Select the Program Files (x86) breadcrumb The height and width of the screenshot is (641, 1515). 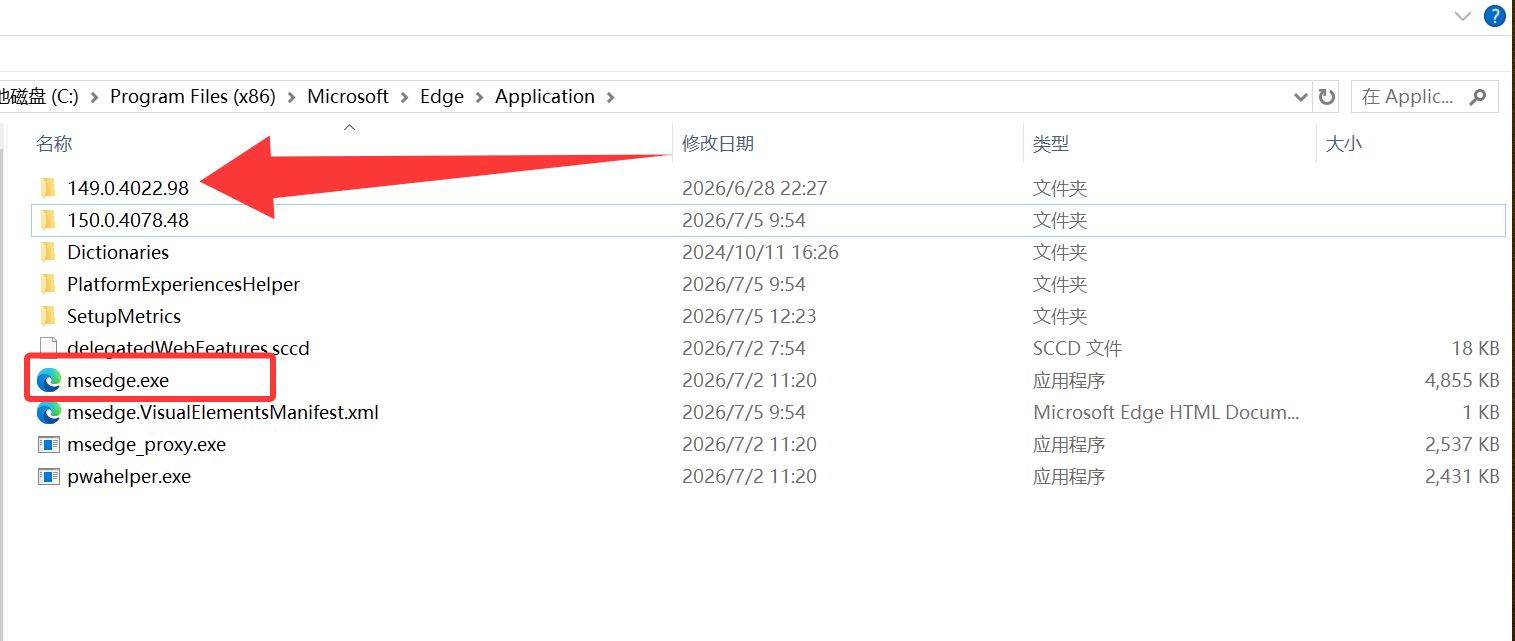pyautogui.click(x=192, y=97)
